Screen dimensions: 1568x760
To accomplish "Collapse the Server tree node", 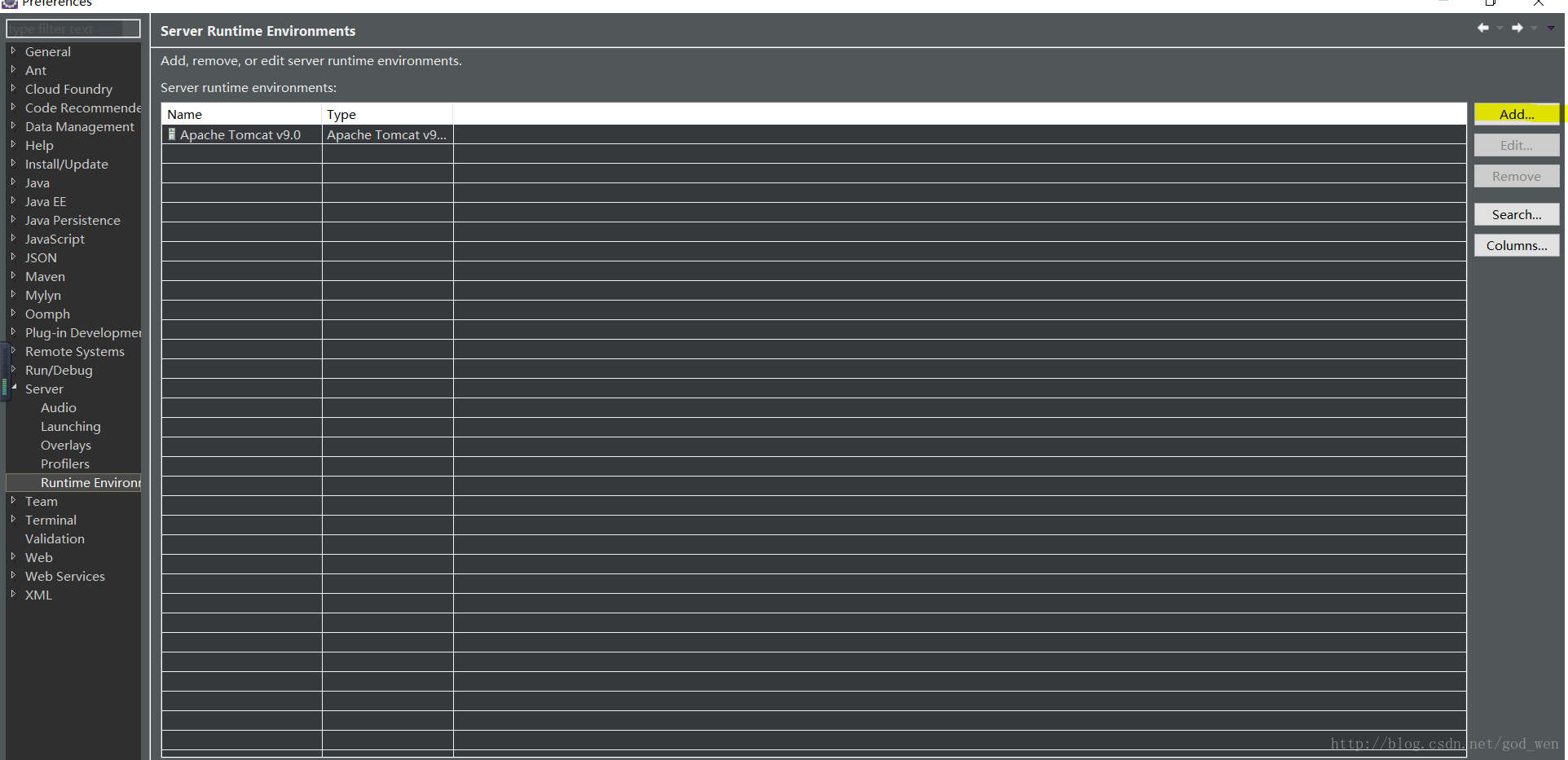I will click(x=13, y=388).
